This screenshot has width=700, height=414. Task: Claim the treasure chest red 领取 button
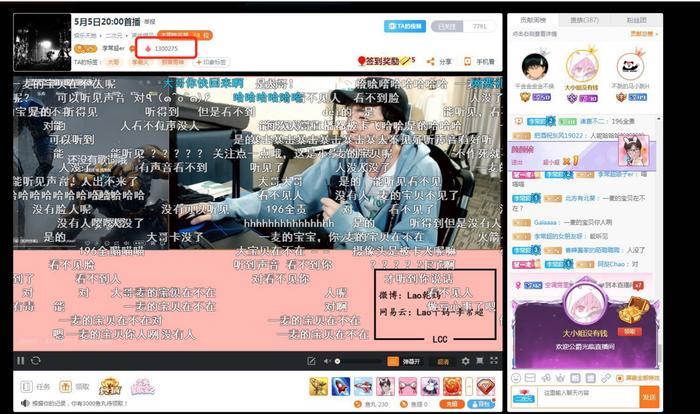[629, 331]
